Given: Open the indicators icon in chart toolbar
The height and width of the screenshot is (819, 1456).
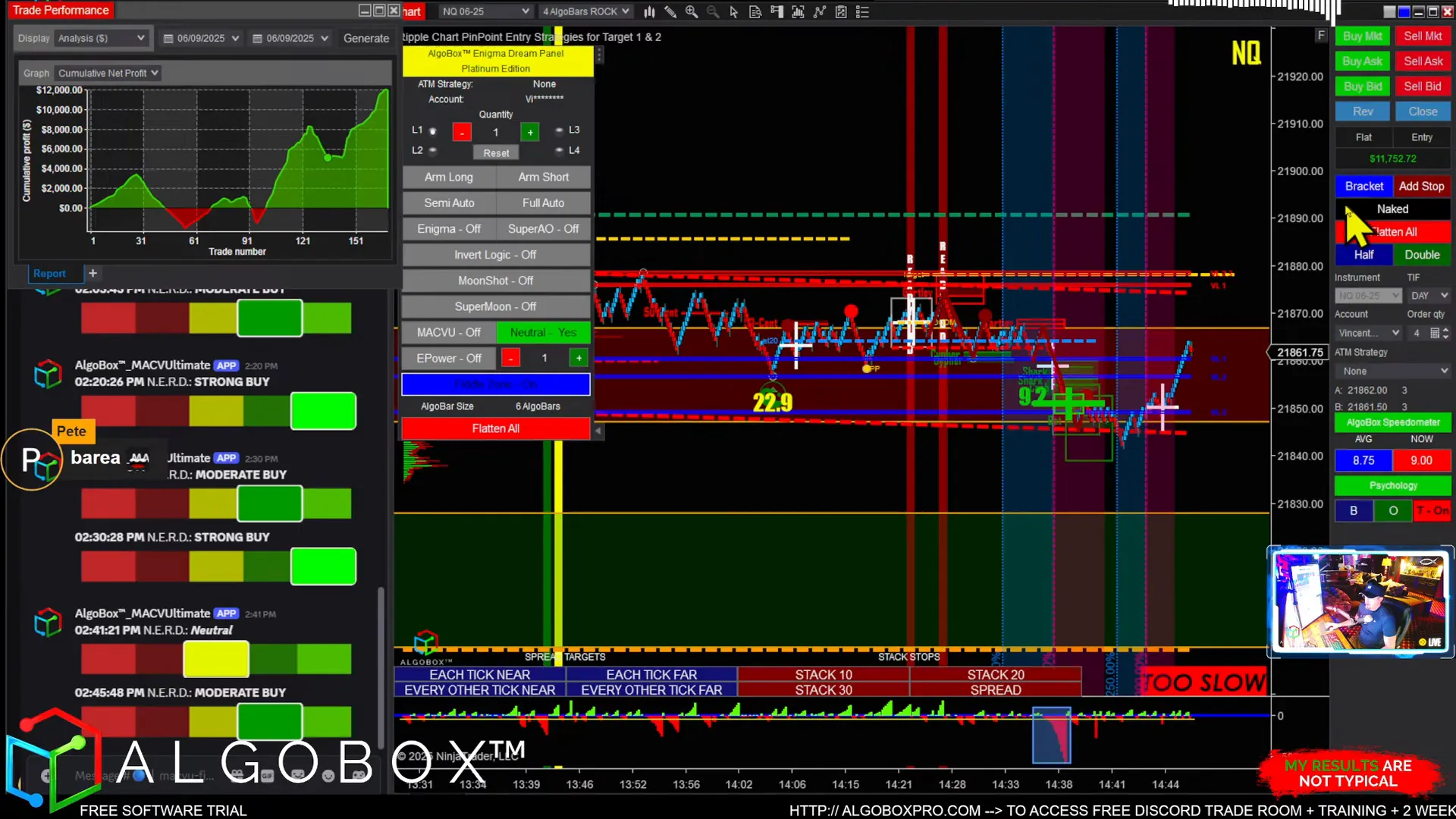Looking at the screenshot, I should (x=798, y=11).
